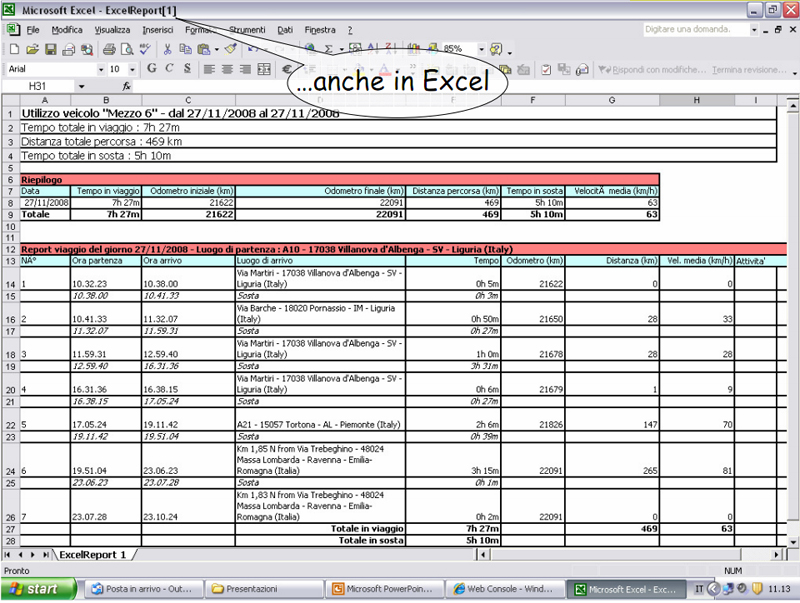Open the Modifica menu
This screenshot has width=800, height=603.
[x=67, y=30]
